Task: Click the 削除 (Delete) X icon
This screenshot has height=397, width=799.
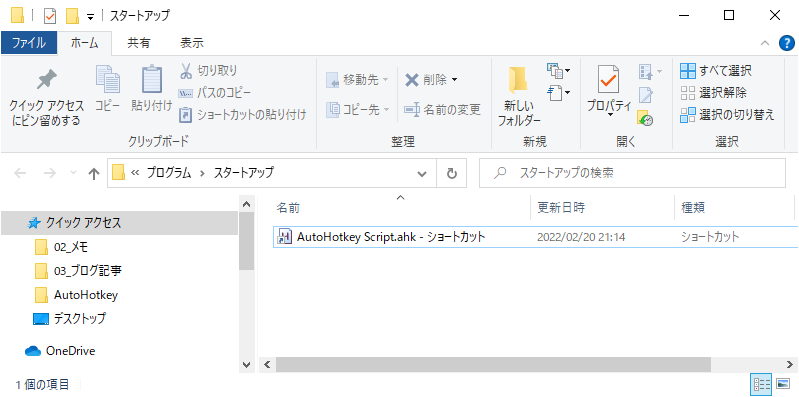Action: tap(412, 80)
